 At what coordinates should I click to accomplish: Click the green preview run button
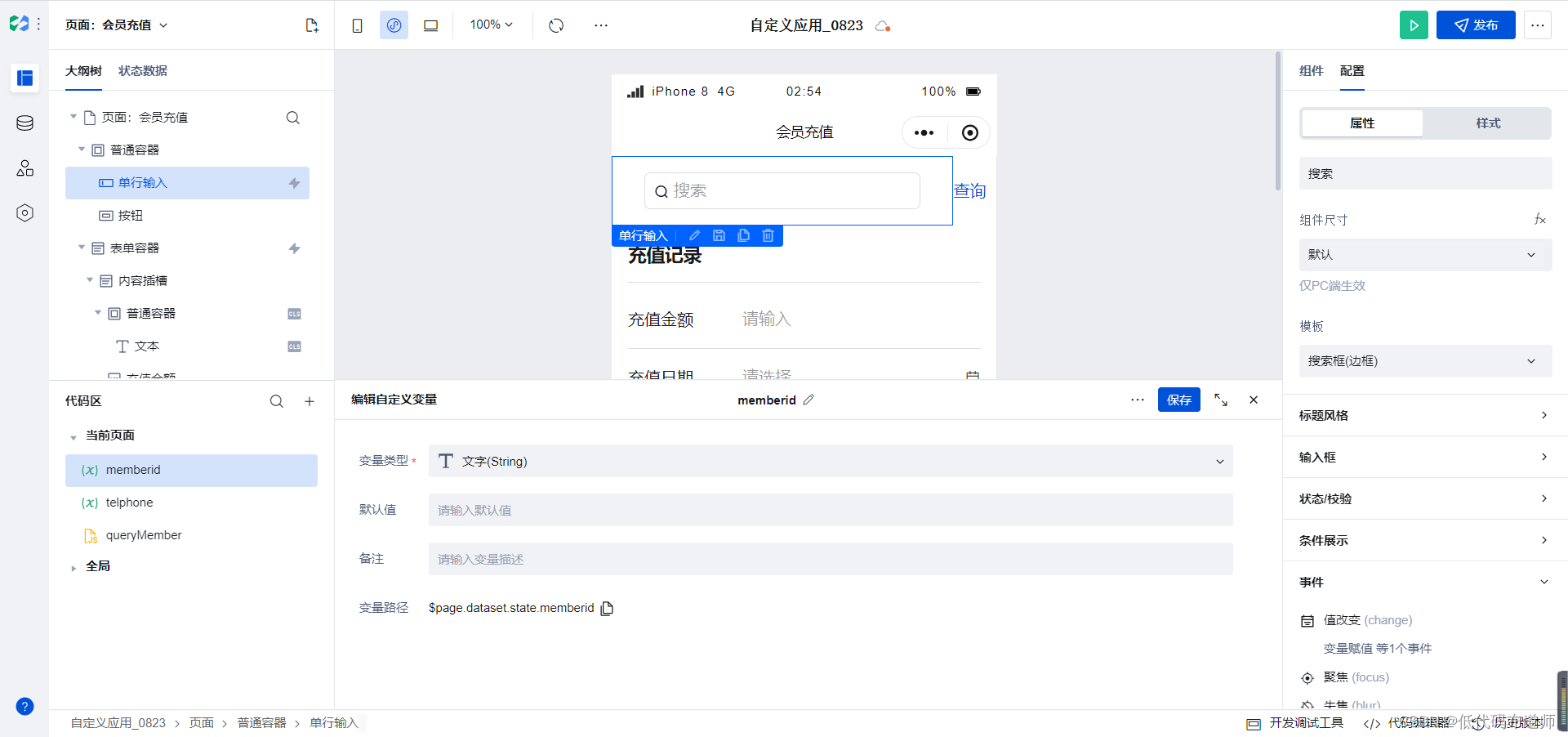coord(1414,25)
